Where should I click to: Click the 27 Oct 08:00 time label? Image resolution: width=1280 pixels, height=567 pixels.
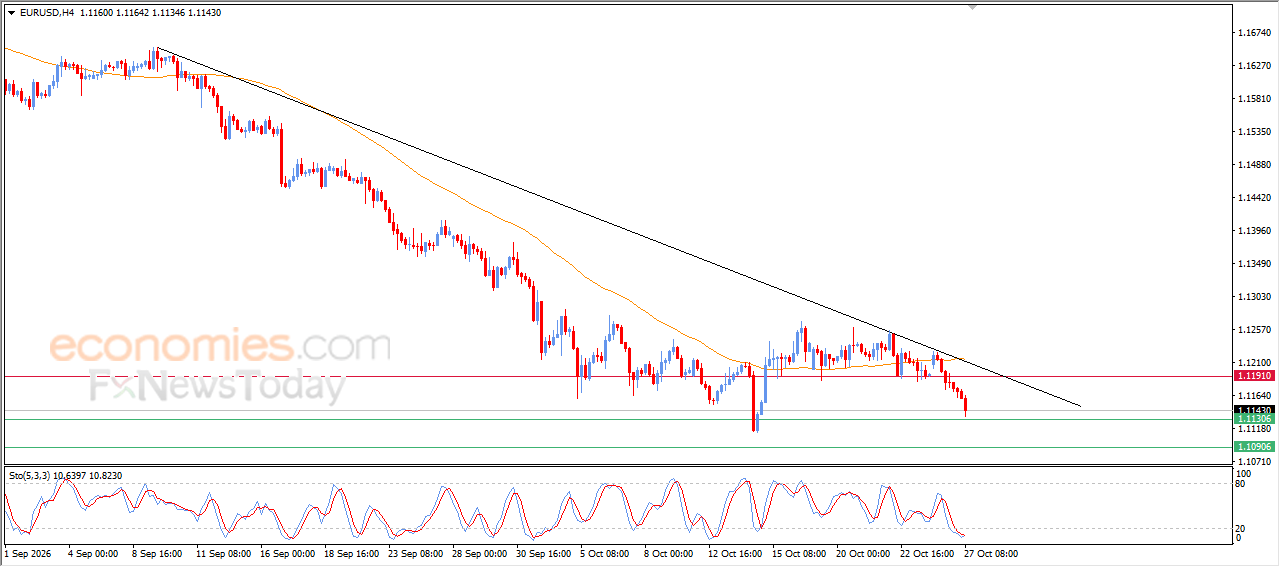pos(991,553)
